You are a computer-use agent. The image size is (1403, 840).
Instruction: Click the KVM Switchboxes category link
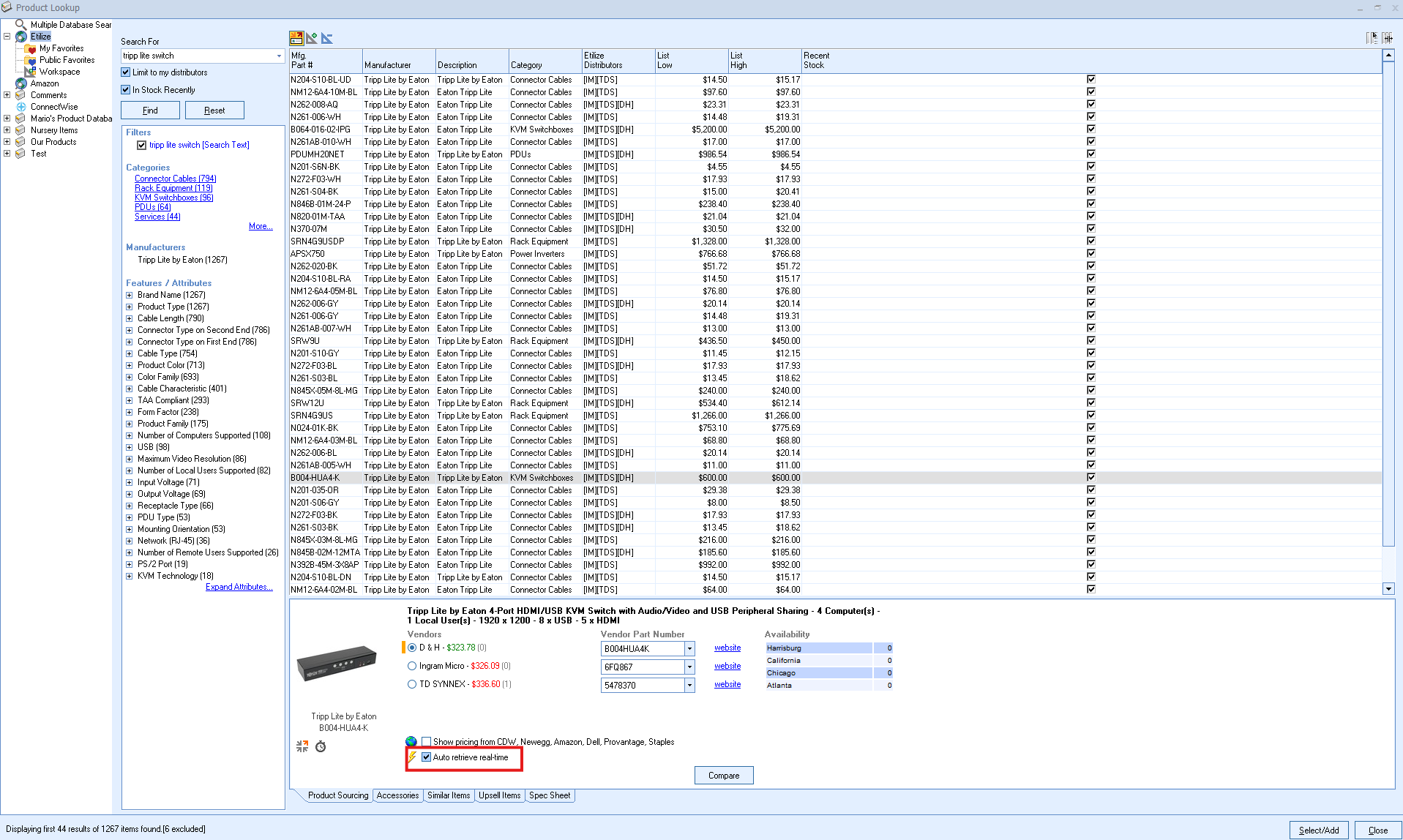pos(173,198)
